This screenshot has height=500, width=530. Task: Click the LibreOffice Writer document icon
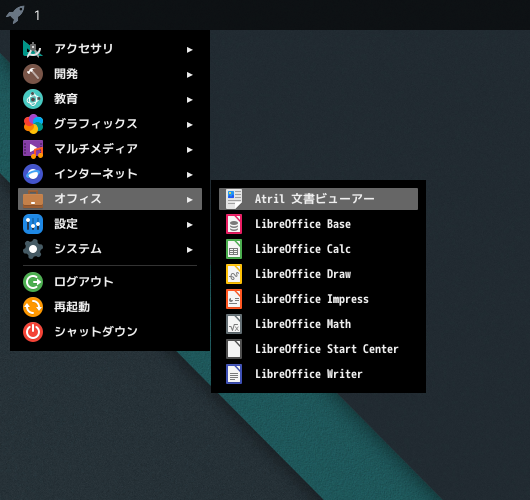pos(234,374)
